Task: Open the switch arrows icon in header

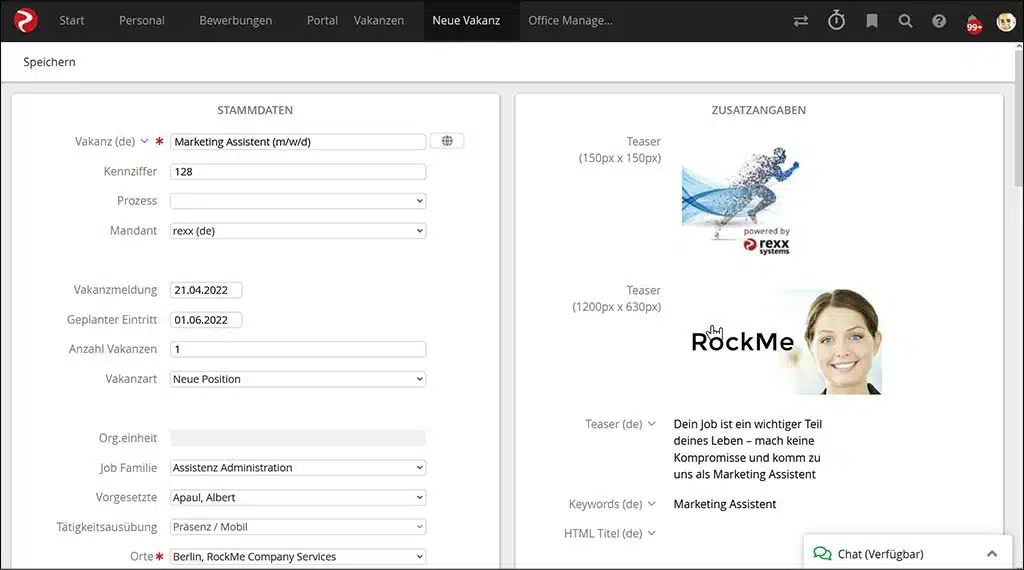Action: point(801,21)
